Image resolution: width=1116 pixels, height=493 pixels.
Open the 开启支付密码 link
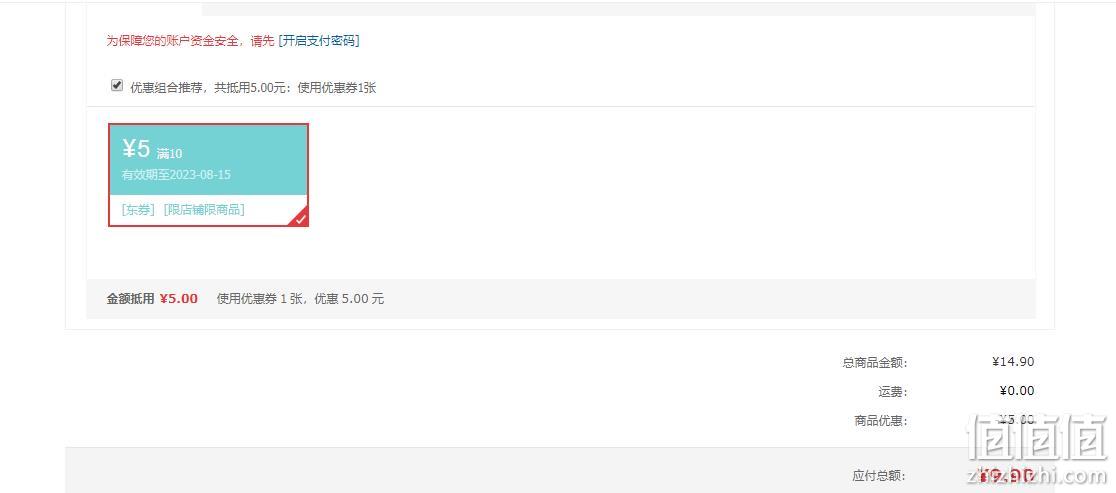pos(318,41)
